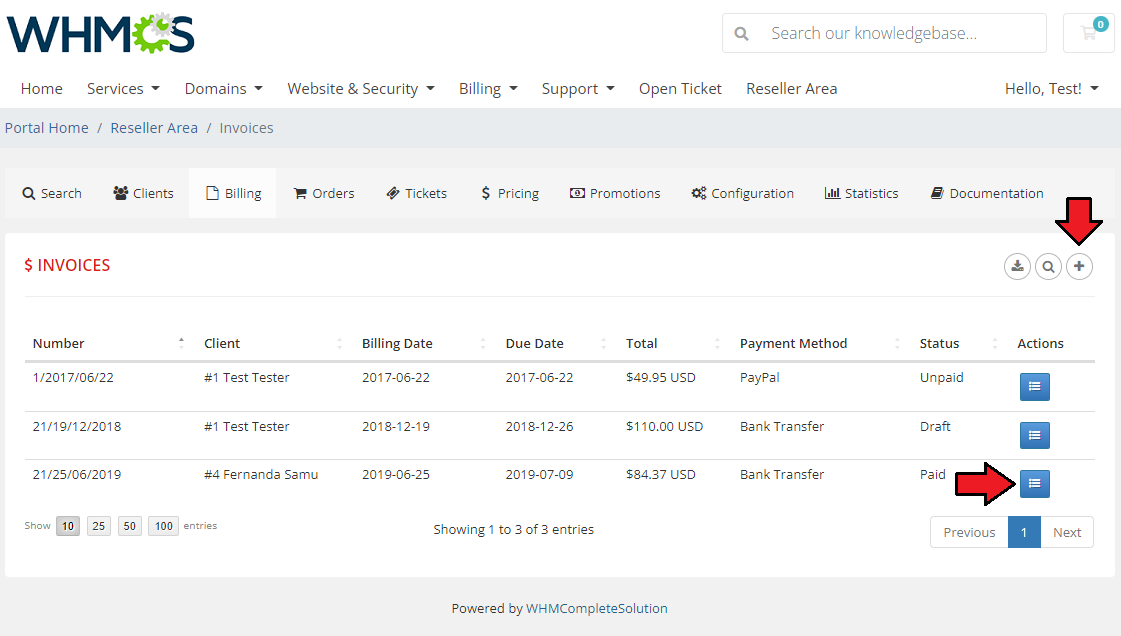This screenshot has height=636, width=1121.
Task: Show 25 entries per page
Action: [x=99, y=526]
